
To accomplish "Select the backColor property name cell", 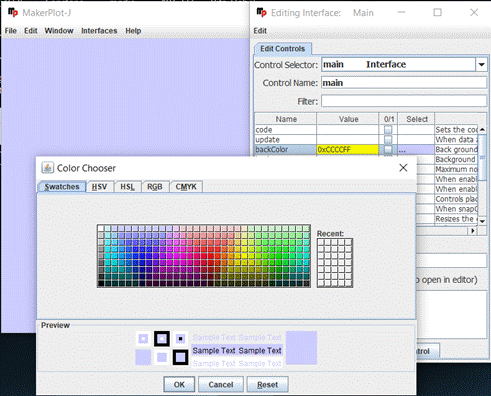I will pos(285,149).
